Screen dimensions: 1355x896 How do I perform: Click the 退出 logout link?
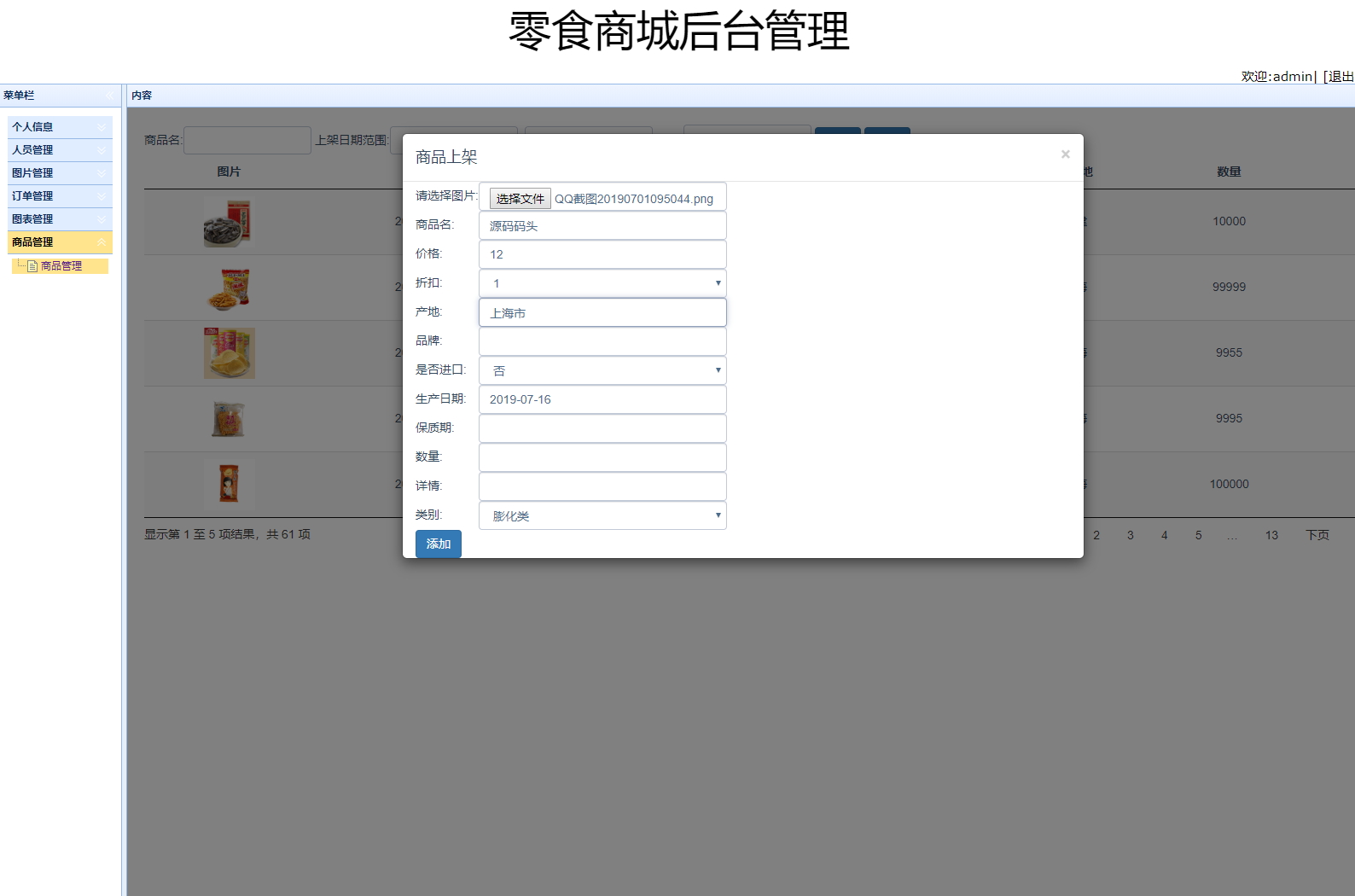tap(1340, 77)
